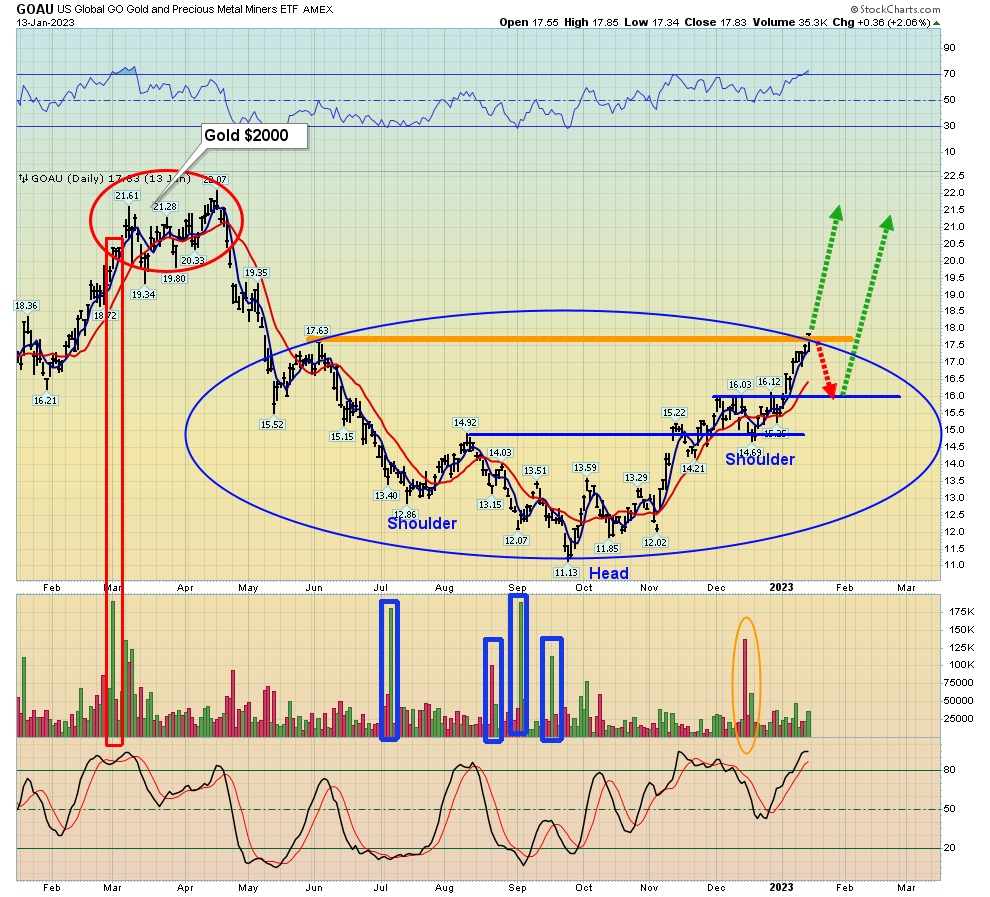Click the 12.07 price label
This screenshot has height=897, width=990.
click(x=516, y=541)
